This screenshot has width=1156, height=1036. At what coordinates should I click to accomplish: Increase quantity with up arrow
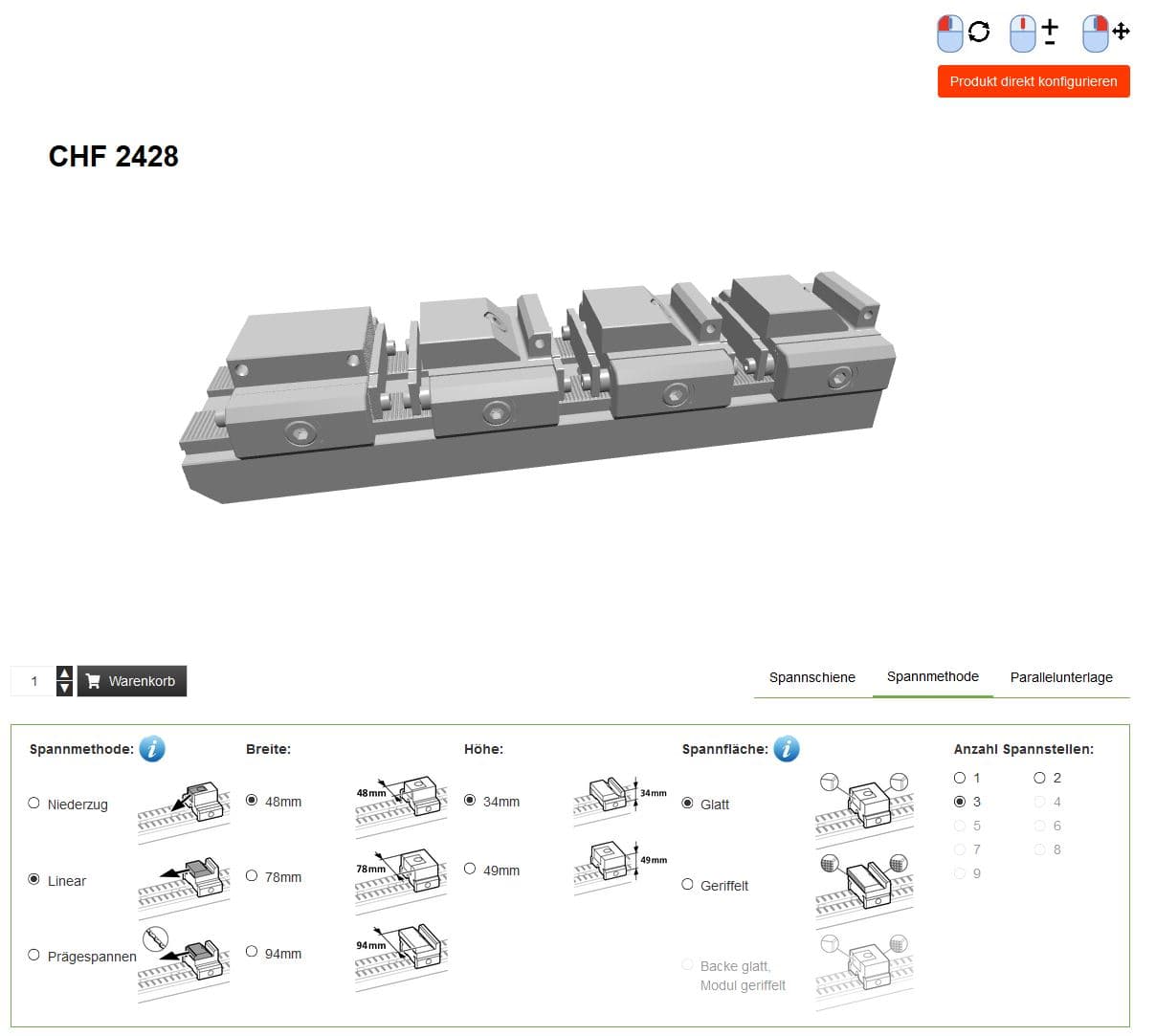click(64, 673)
